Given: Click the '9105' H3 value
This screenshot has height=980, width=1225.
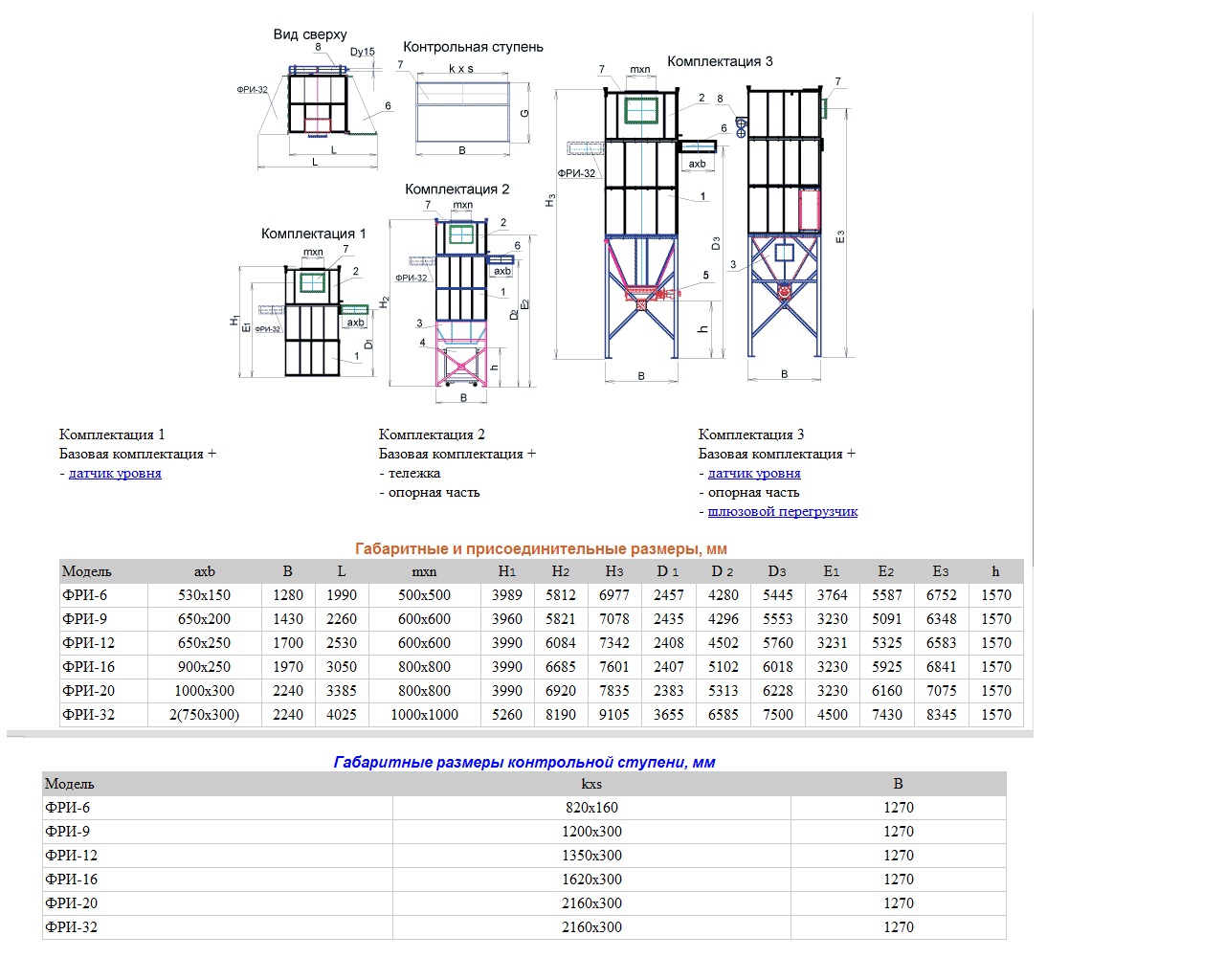Looking at the screenshot, I should 614,715.
